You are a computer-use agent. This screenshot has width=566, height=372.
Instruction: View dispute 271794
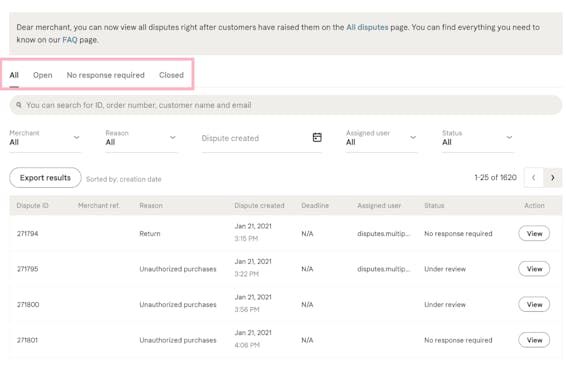534,233
